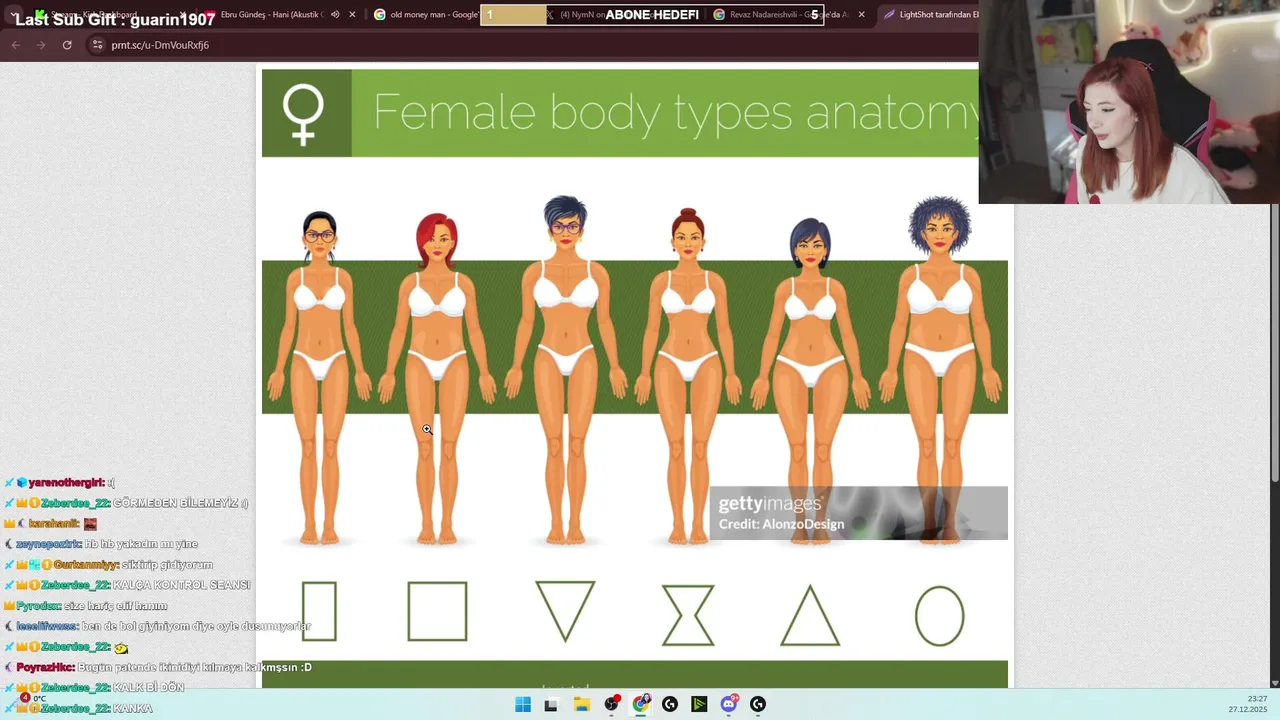Open Task View from the taskbar
The image size is (1280, 720).
click(x=550, y=704)
